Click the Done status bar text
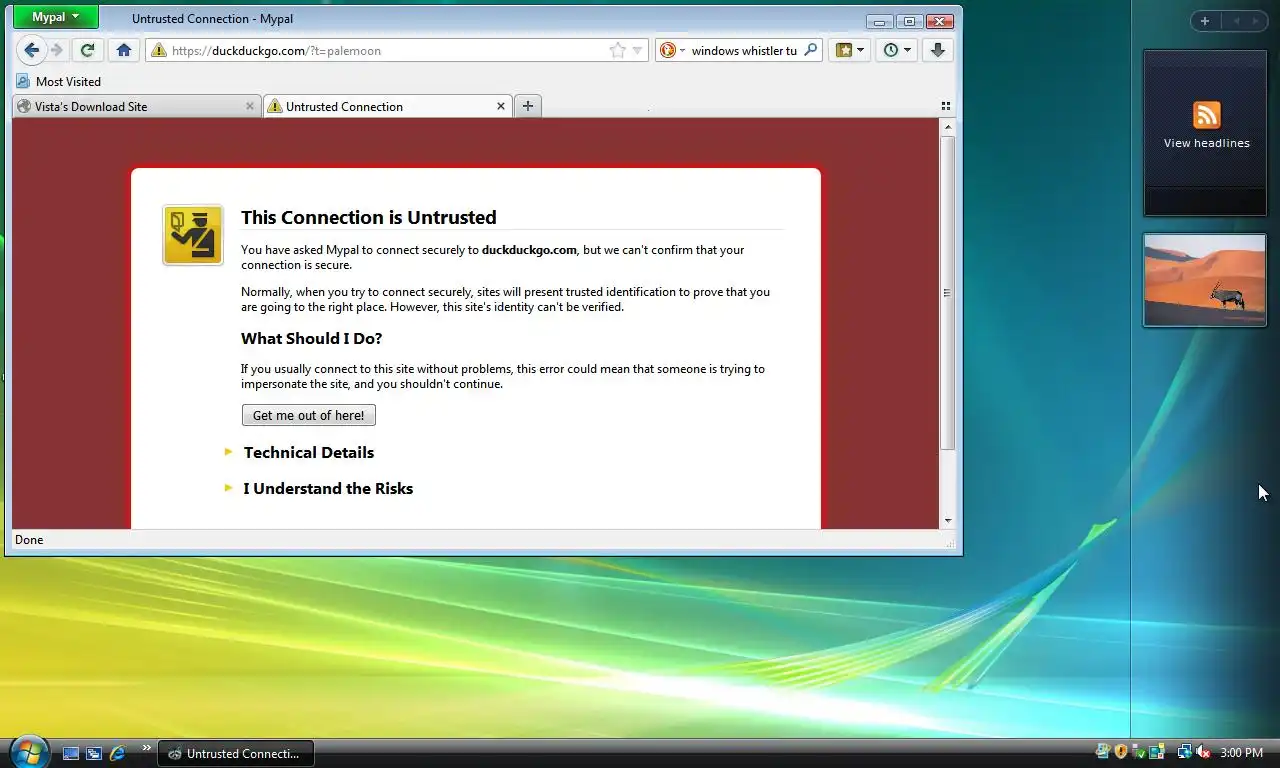This screenshot has height=768, width=1280. coord(29,540)
